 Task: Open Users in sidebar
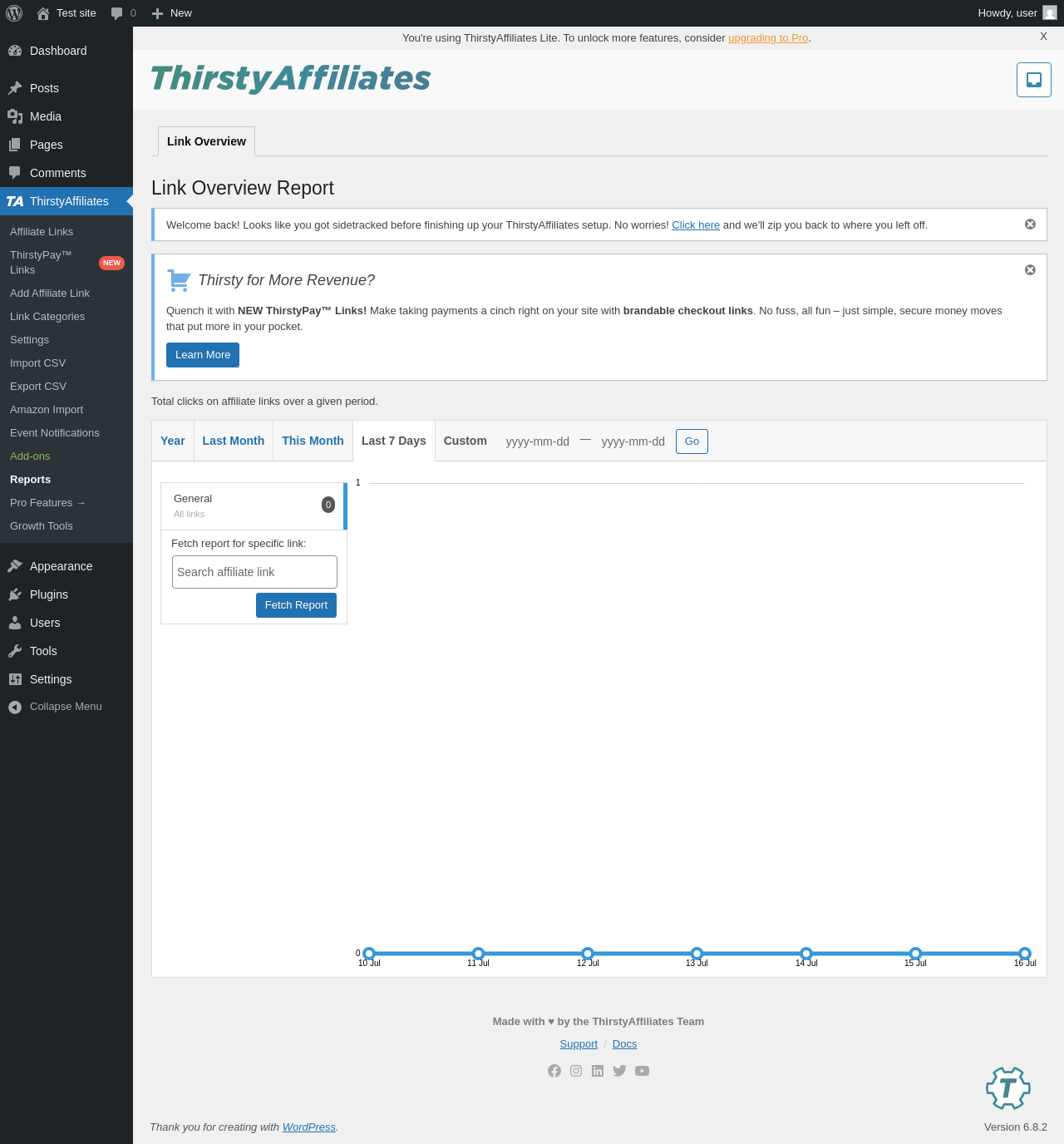[x=66, y=623]
